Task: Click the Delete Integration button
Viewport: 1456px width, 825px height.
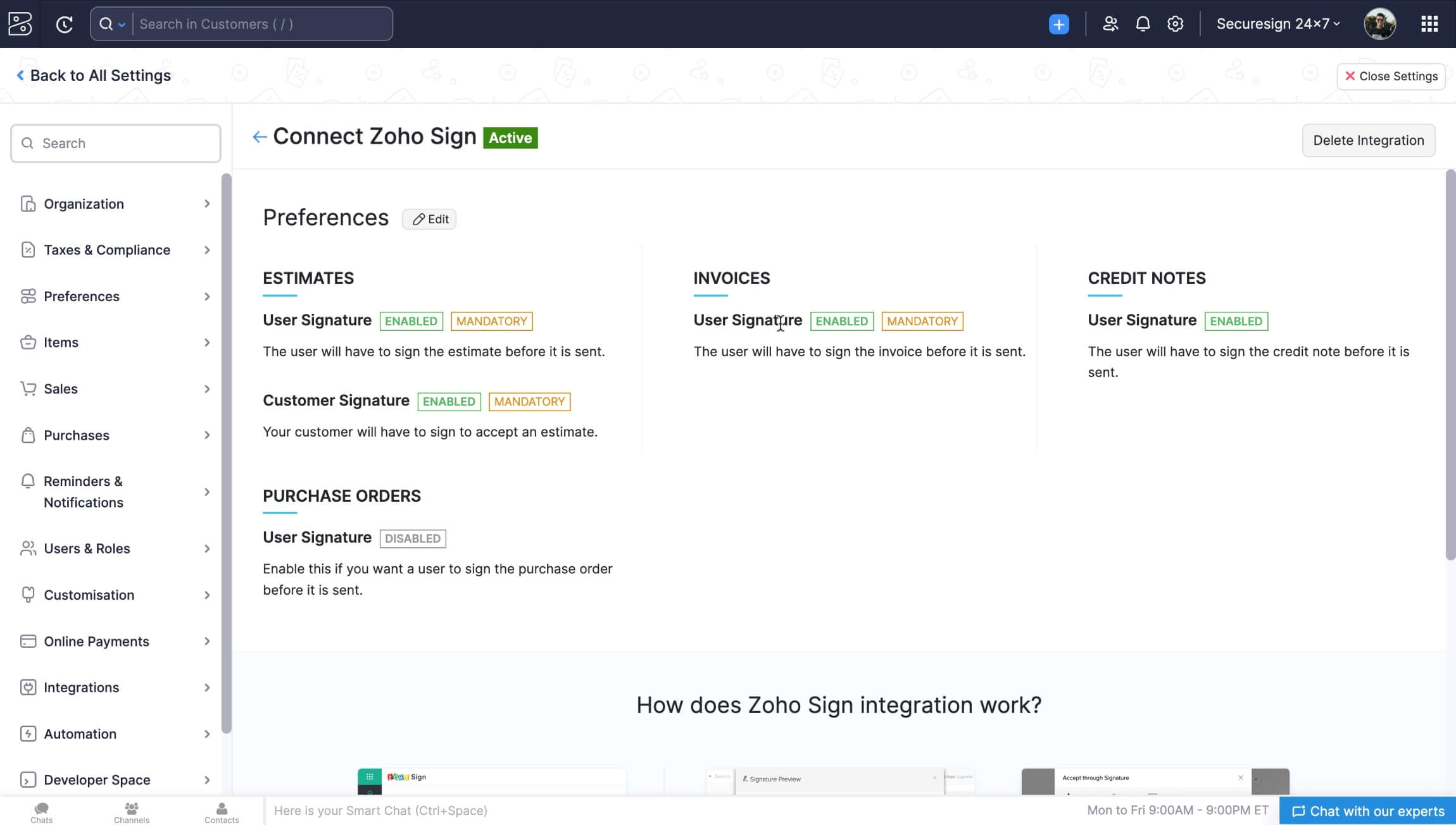Action: click(1368, 140)
